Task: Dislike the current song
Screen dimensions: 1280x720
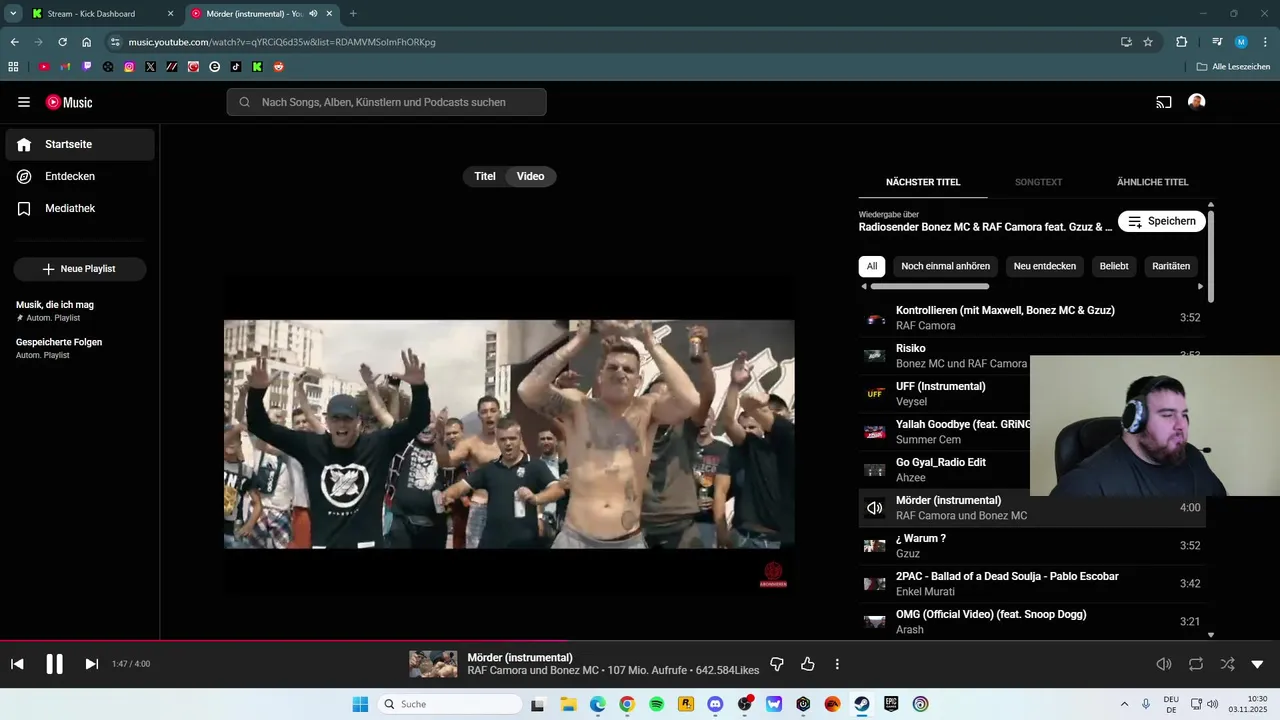Action: pyautogui.click(x=777, y=664)
